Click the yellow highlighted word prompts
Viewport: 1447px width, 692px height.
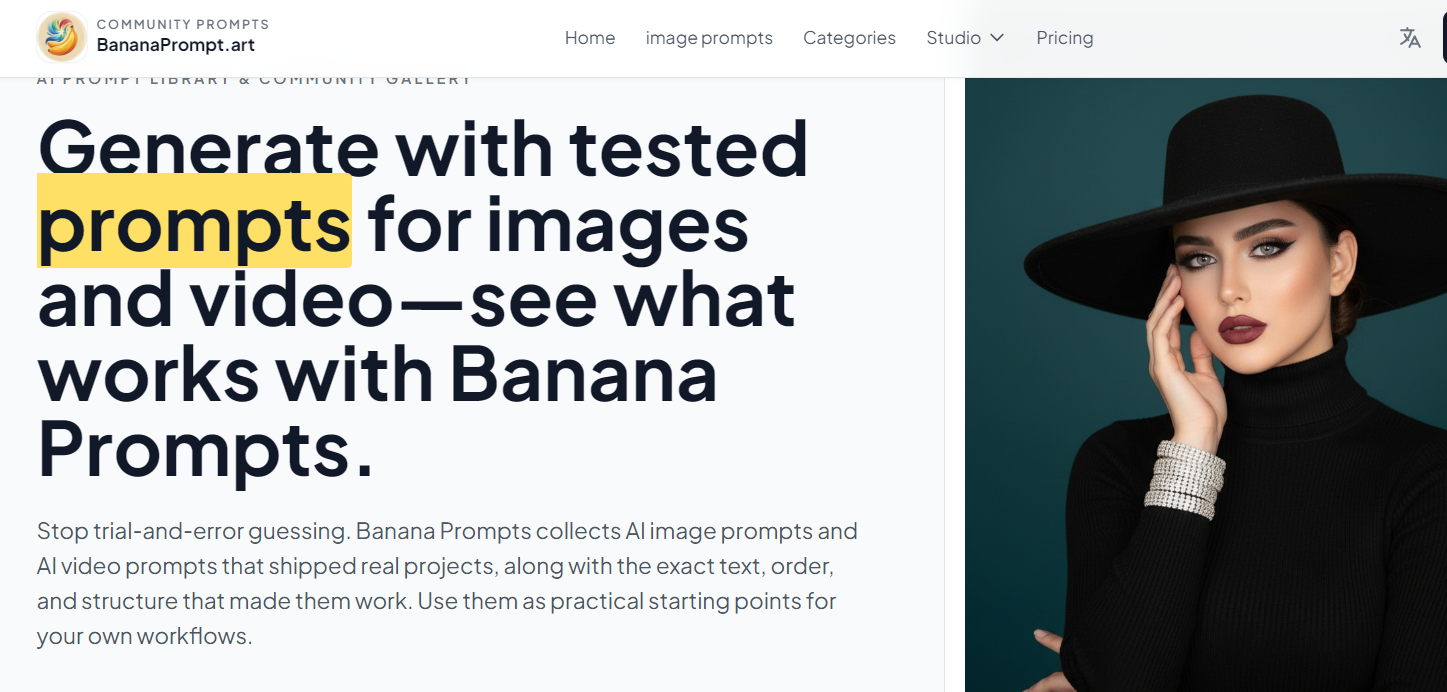[x=194, y=224]
